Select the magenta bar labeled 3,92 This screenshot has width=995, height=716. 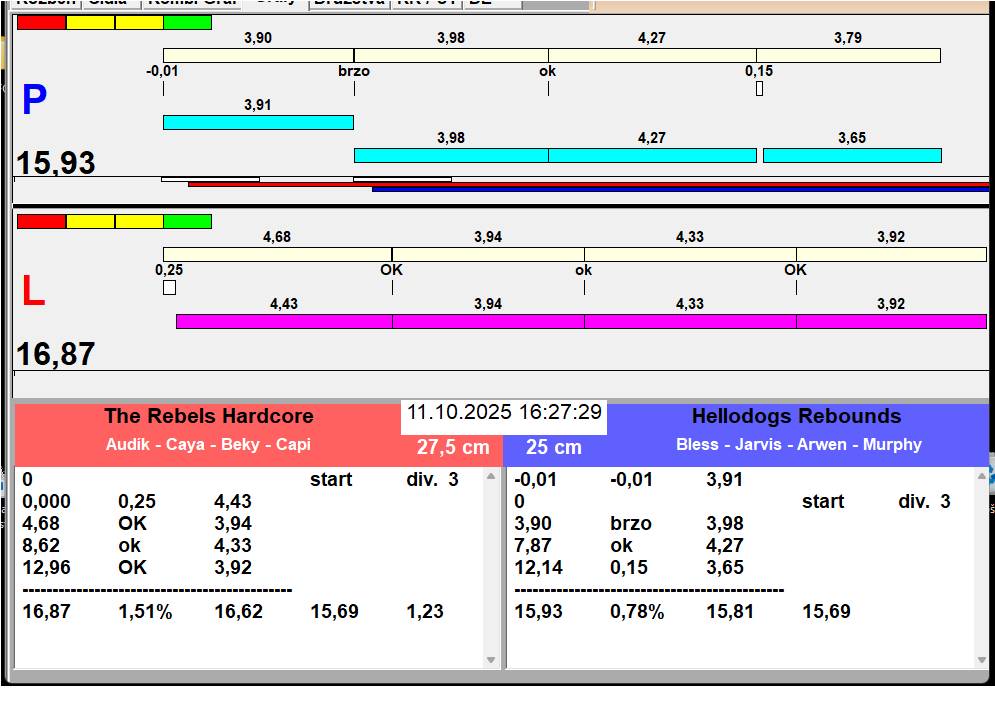click(x=892, y=321)
